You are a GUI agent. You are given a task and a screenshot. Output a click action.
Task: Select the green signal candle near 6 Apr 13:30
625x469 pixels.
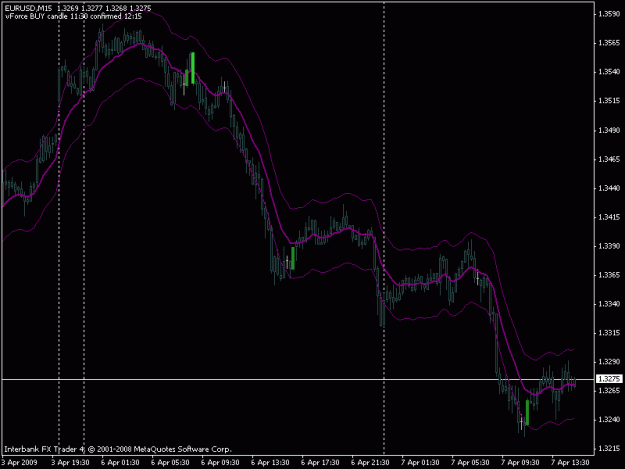point(293,258)
